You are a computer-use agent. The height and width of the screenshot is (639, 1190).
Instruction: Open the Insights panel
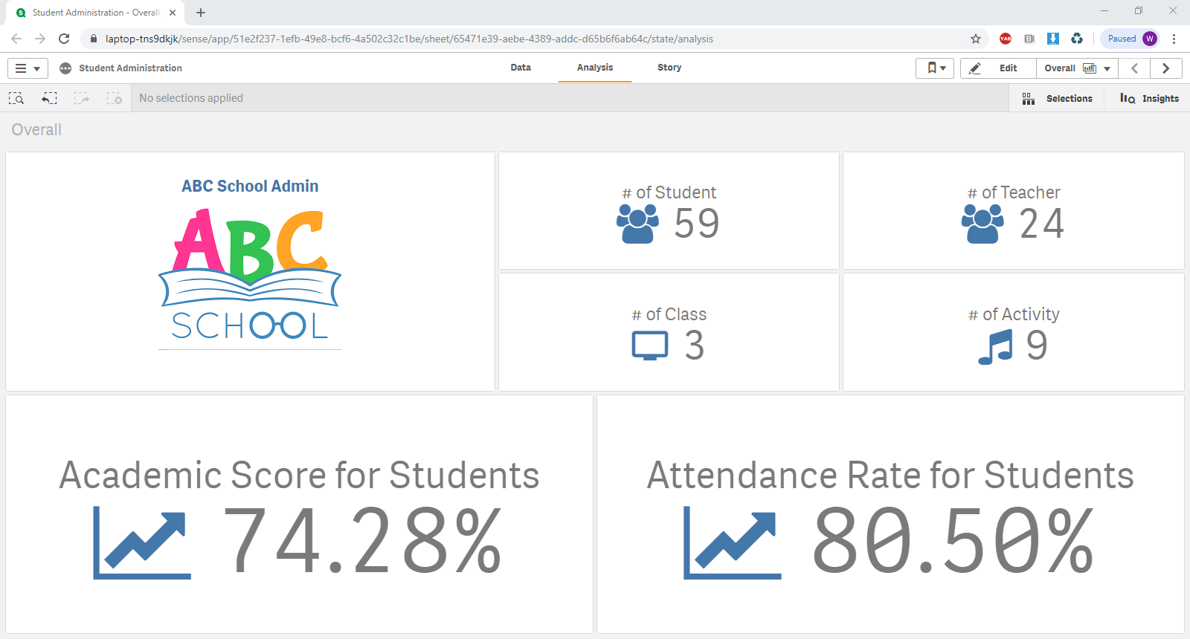(x=1149, y=98)
